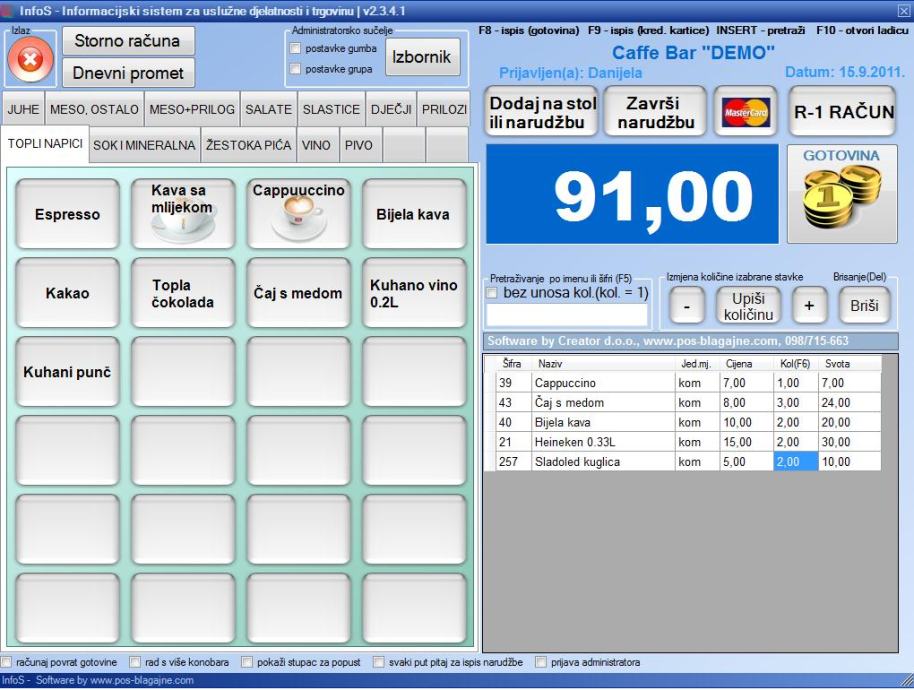Click Storno računa button
This screenshot has height=690, width=914.
tap(128, 41)
